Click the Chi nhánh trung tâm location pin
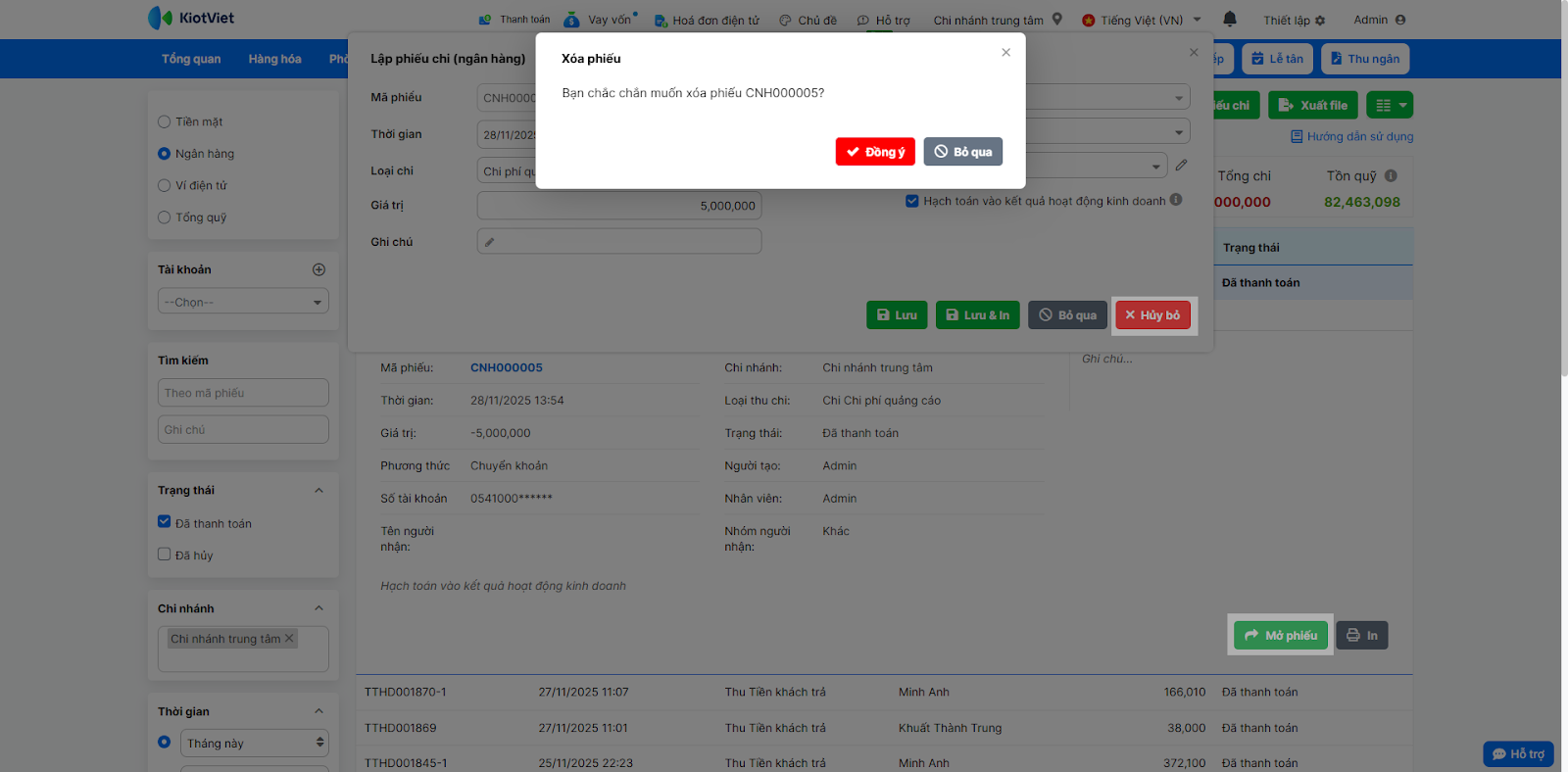 [1057, 19]
